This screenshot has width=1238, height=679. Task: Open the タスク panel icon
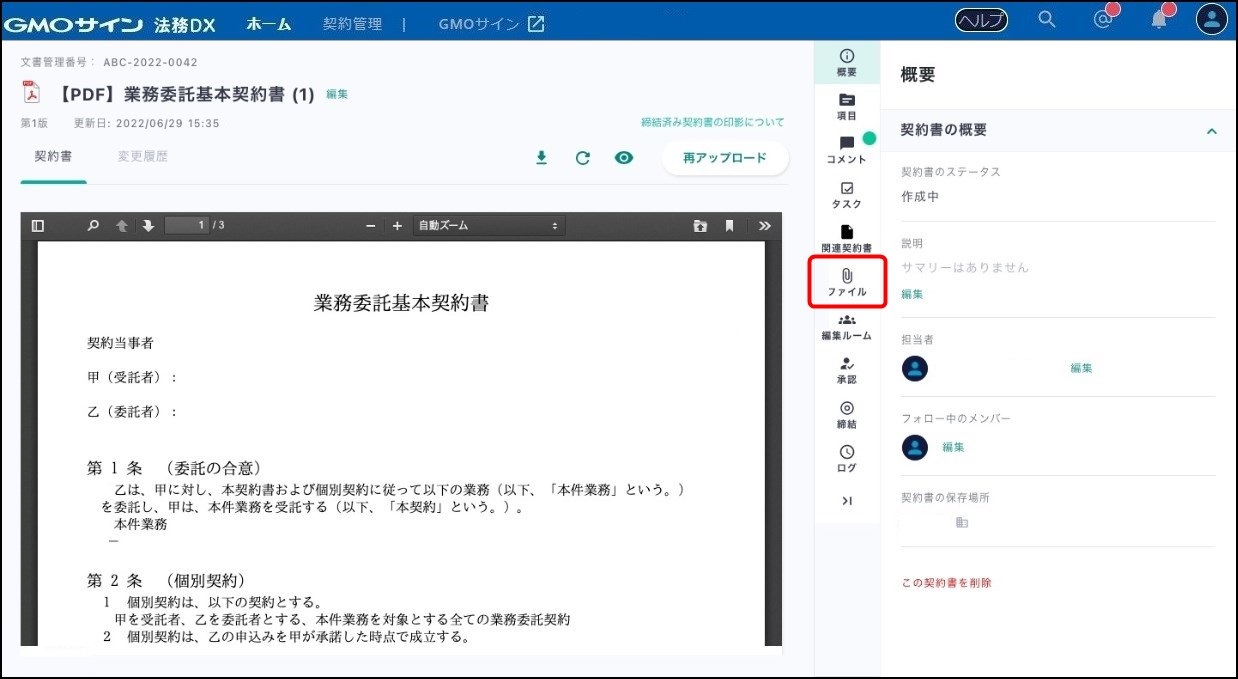(846, 194)
